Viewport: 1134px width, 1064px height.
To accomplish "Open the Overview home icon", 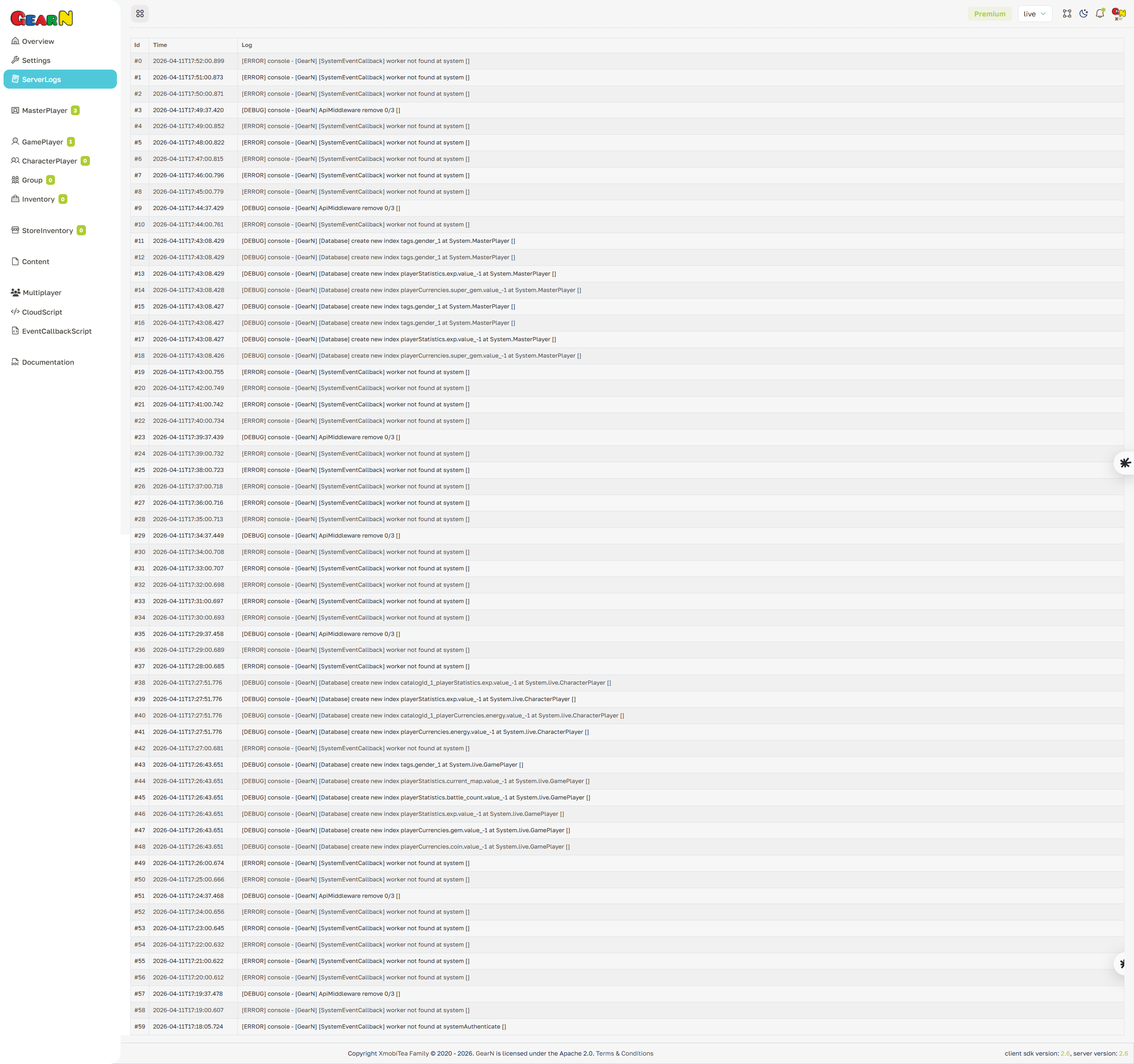I will coord(15,41).
